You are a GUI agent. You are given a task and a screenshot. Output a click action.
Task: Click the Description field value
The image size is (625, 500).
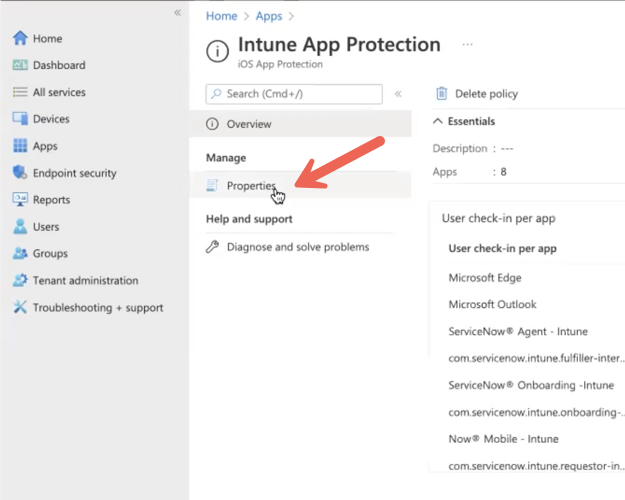507,149
